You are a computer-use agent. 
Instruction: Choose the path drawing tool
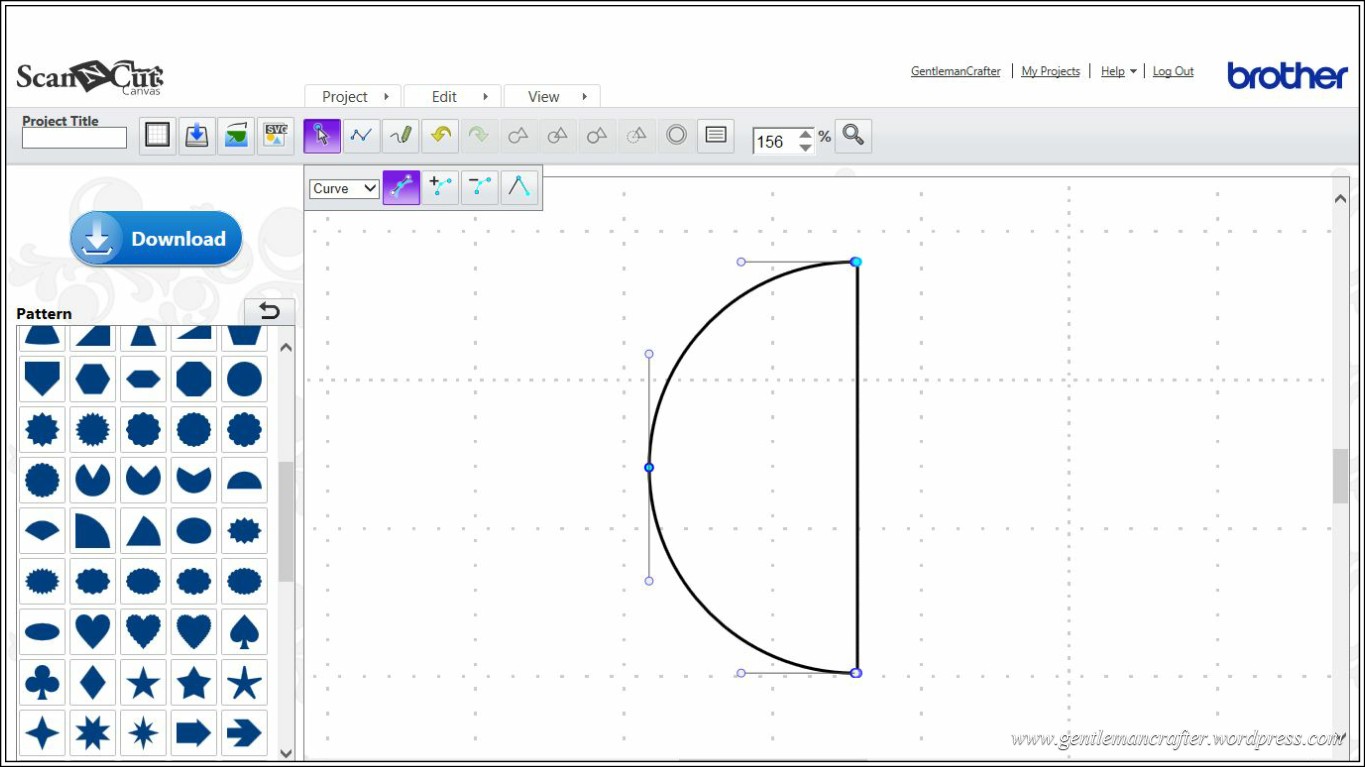pos(361,136)
